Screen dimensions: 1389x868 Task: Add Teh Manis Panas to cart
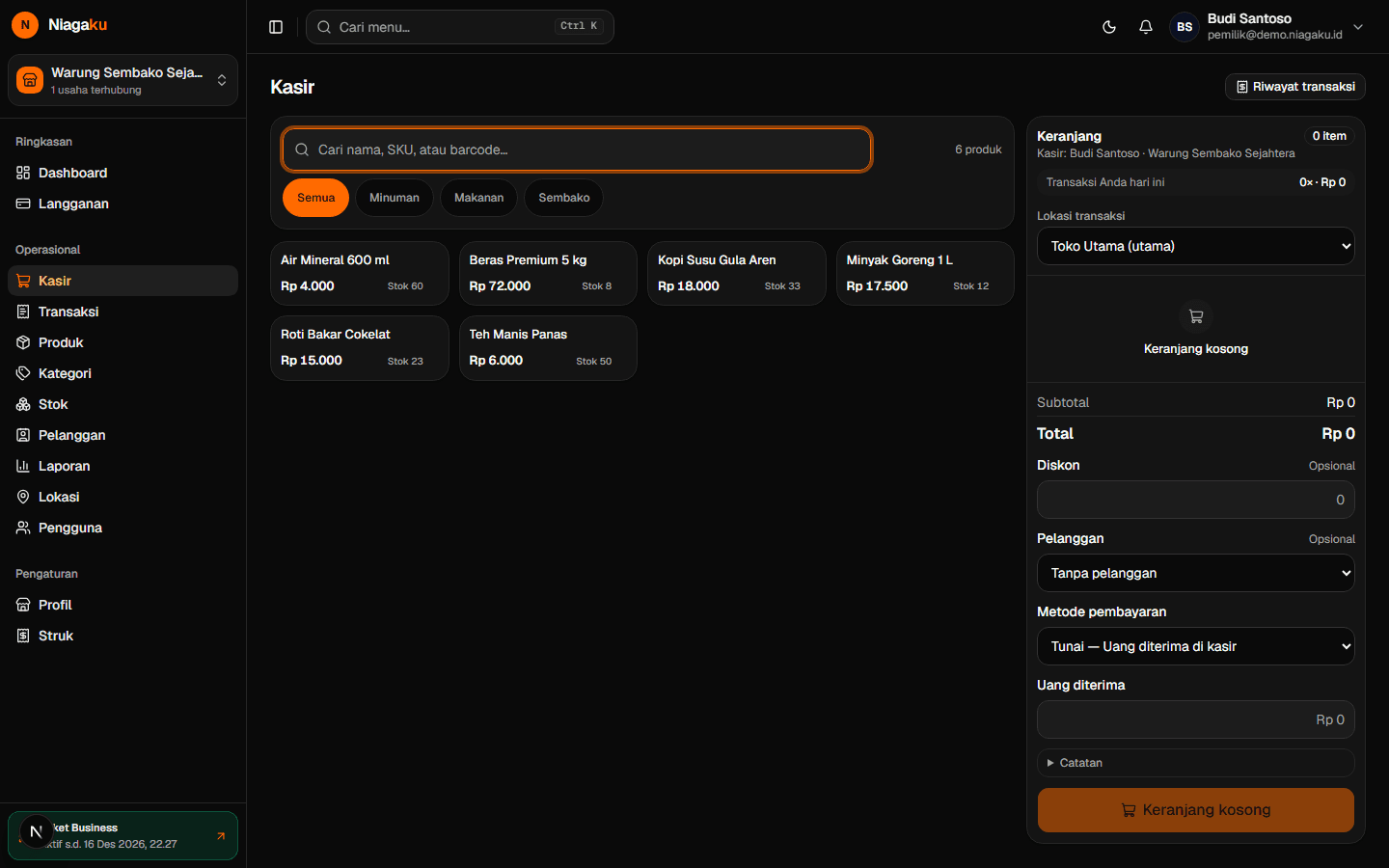(548, 348)
